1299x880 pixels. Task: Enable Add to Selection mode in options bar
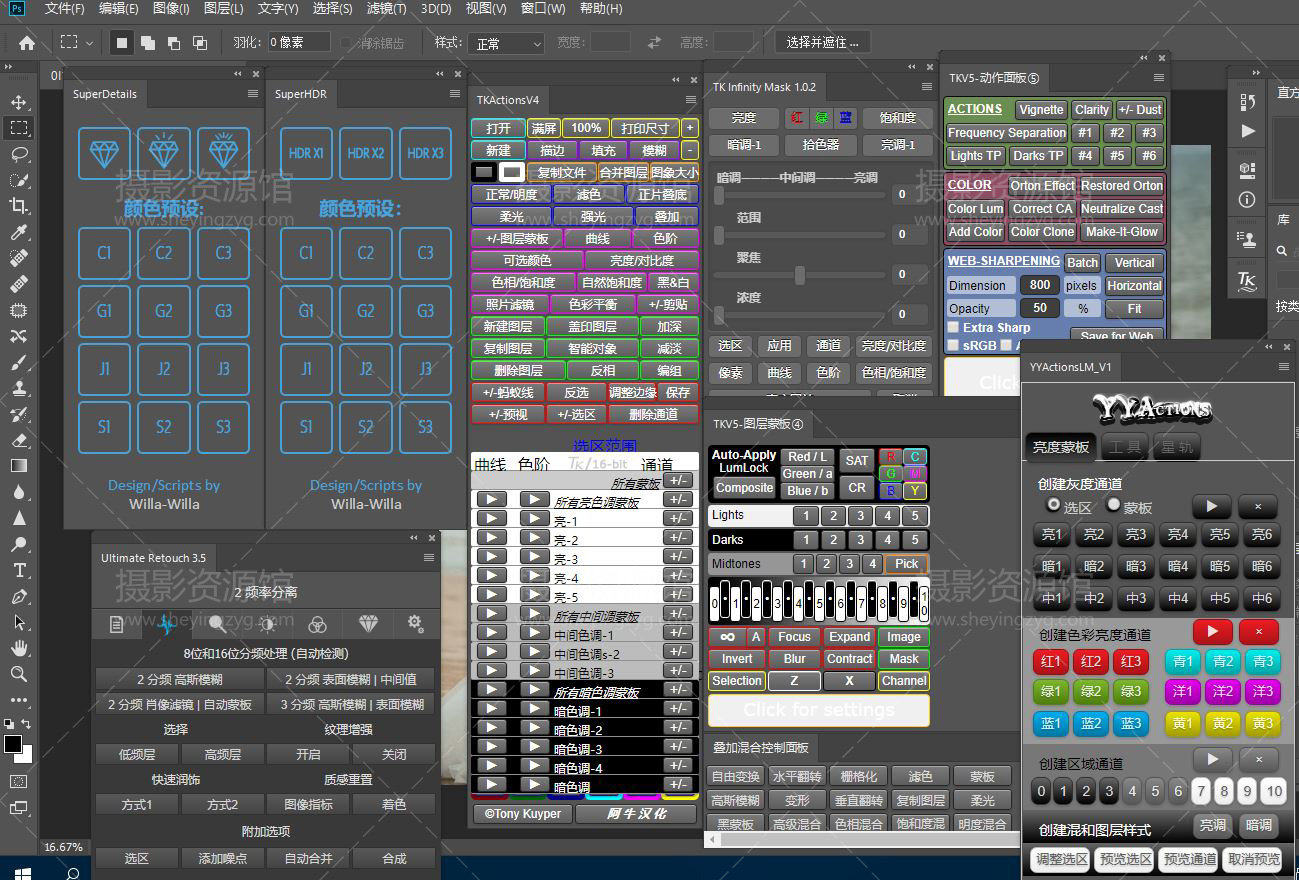coord(148,43)
